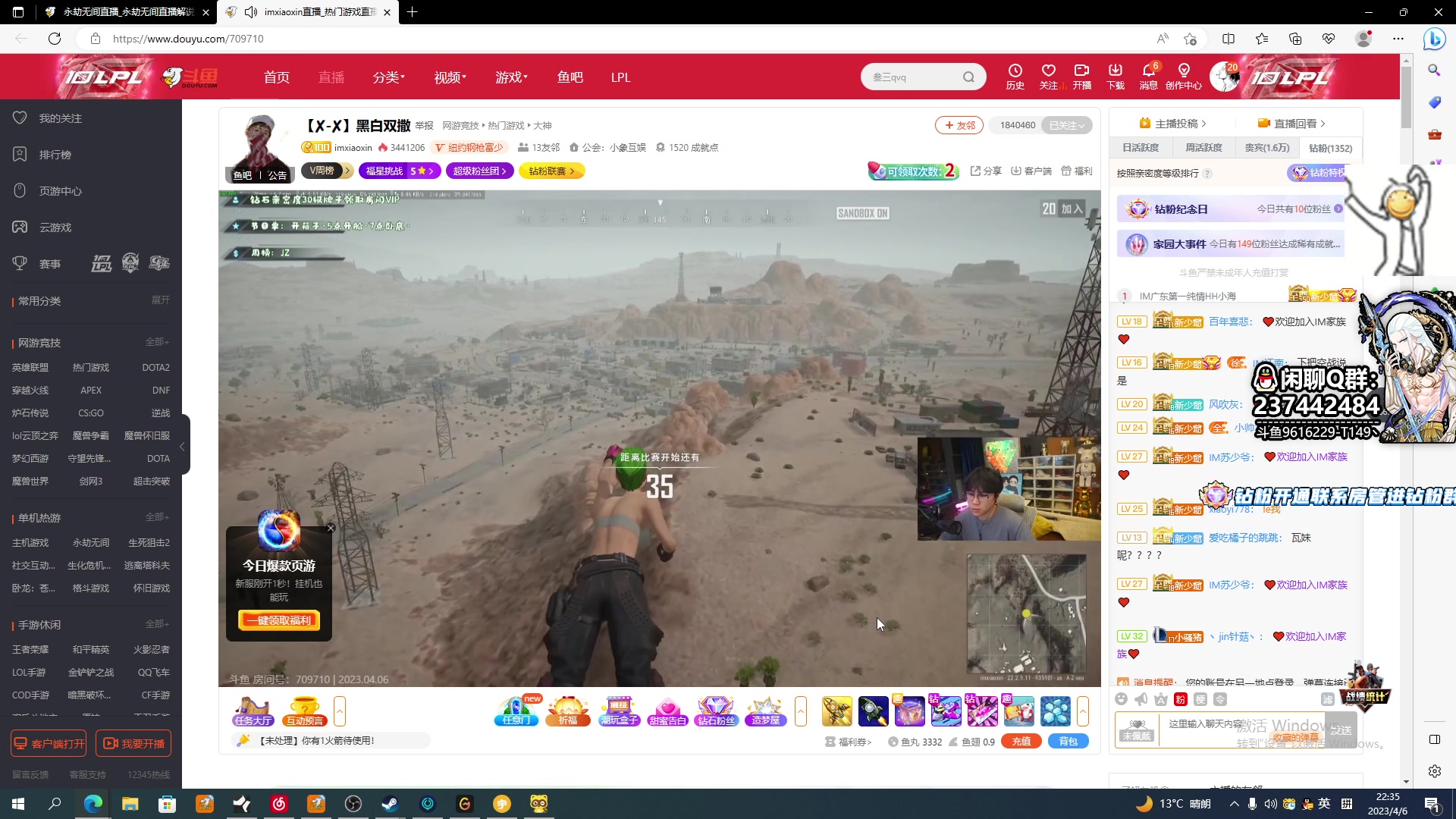Go to 首页 in the top navigation

pyautogui.click(x=277, y=77)
